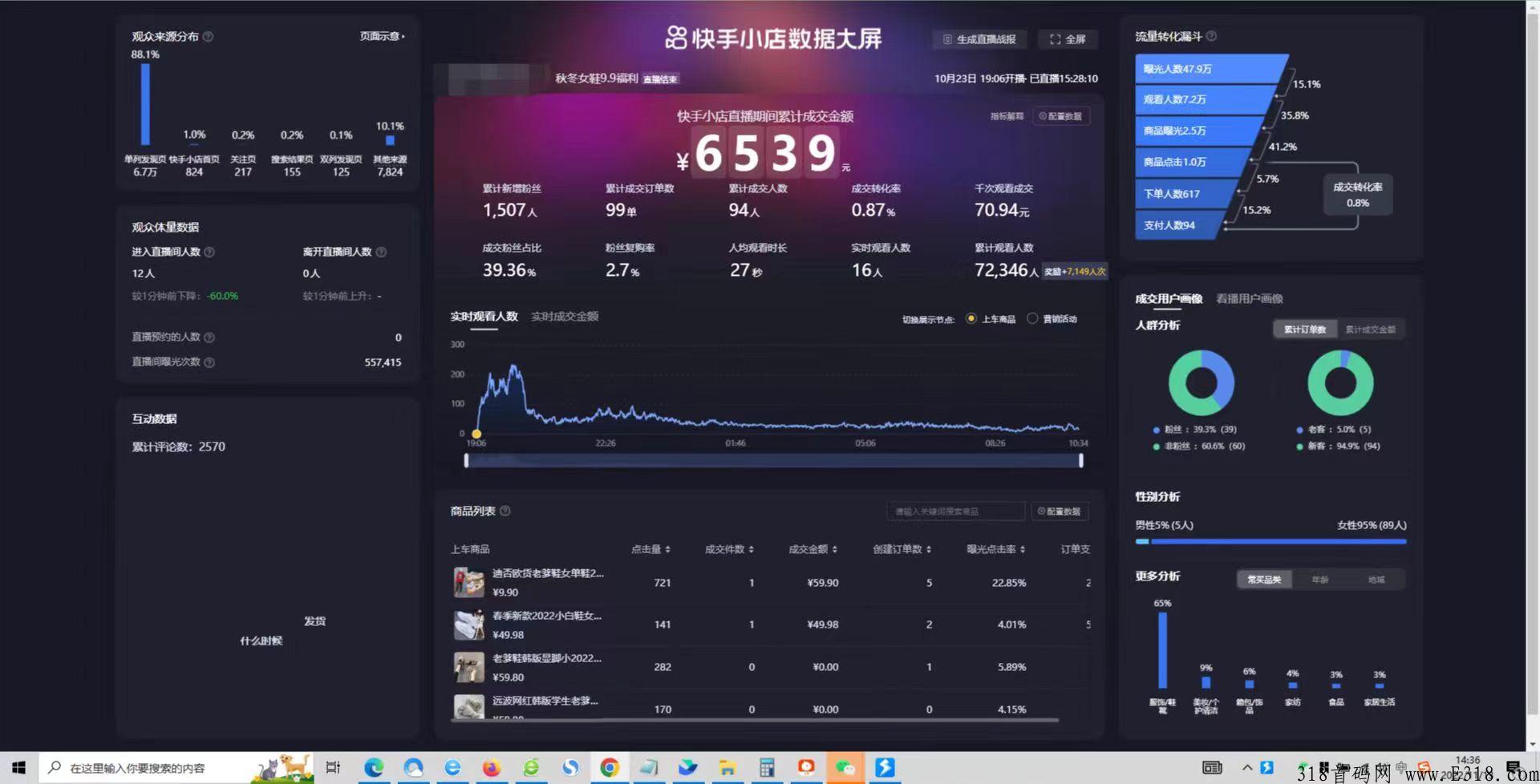Open help icon next to 观众来源分布

click(208, 37)
